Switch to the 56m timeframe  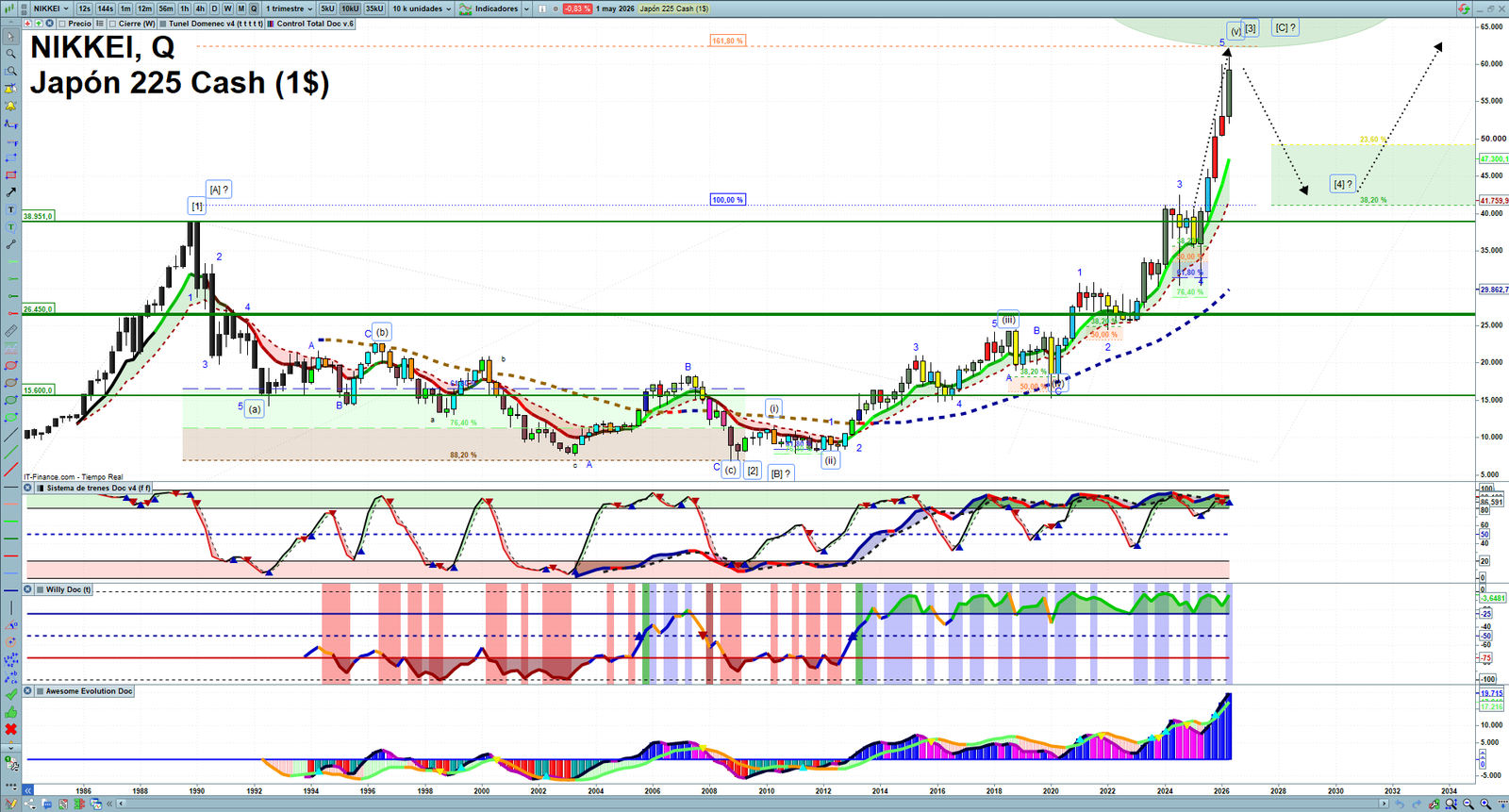click(166, 8)
